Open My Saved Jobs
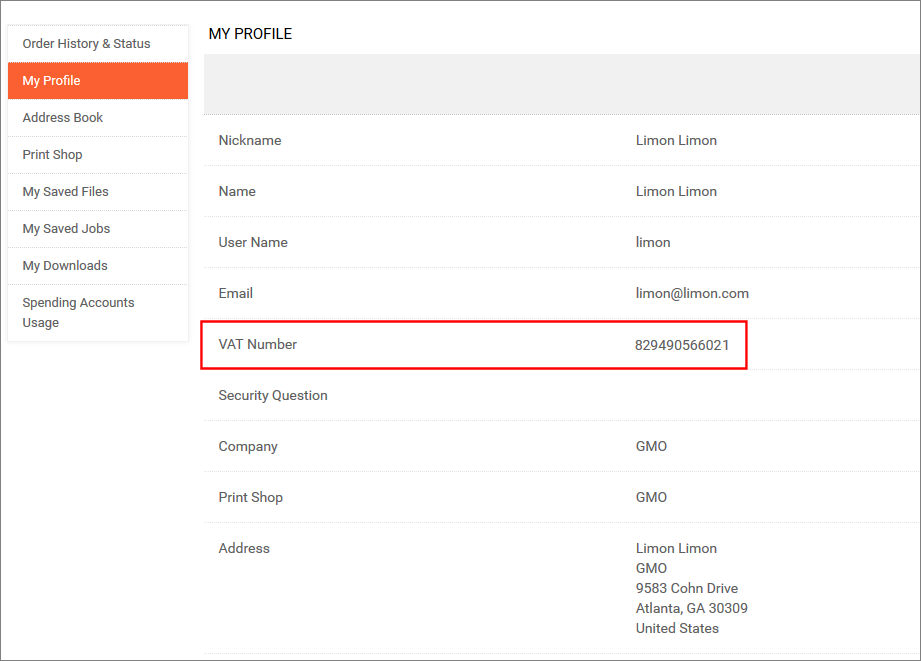The image size is (921, 661). coord(66,229)
